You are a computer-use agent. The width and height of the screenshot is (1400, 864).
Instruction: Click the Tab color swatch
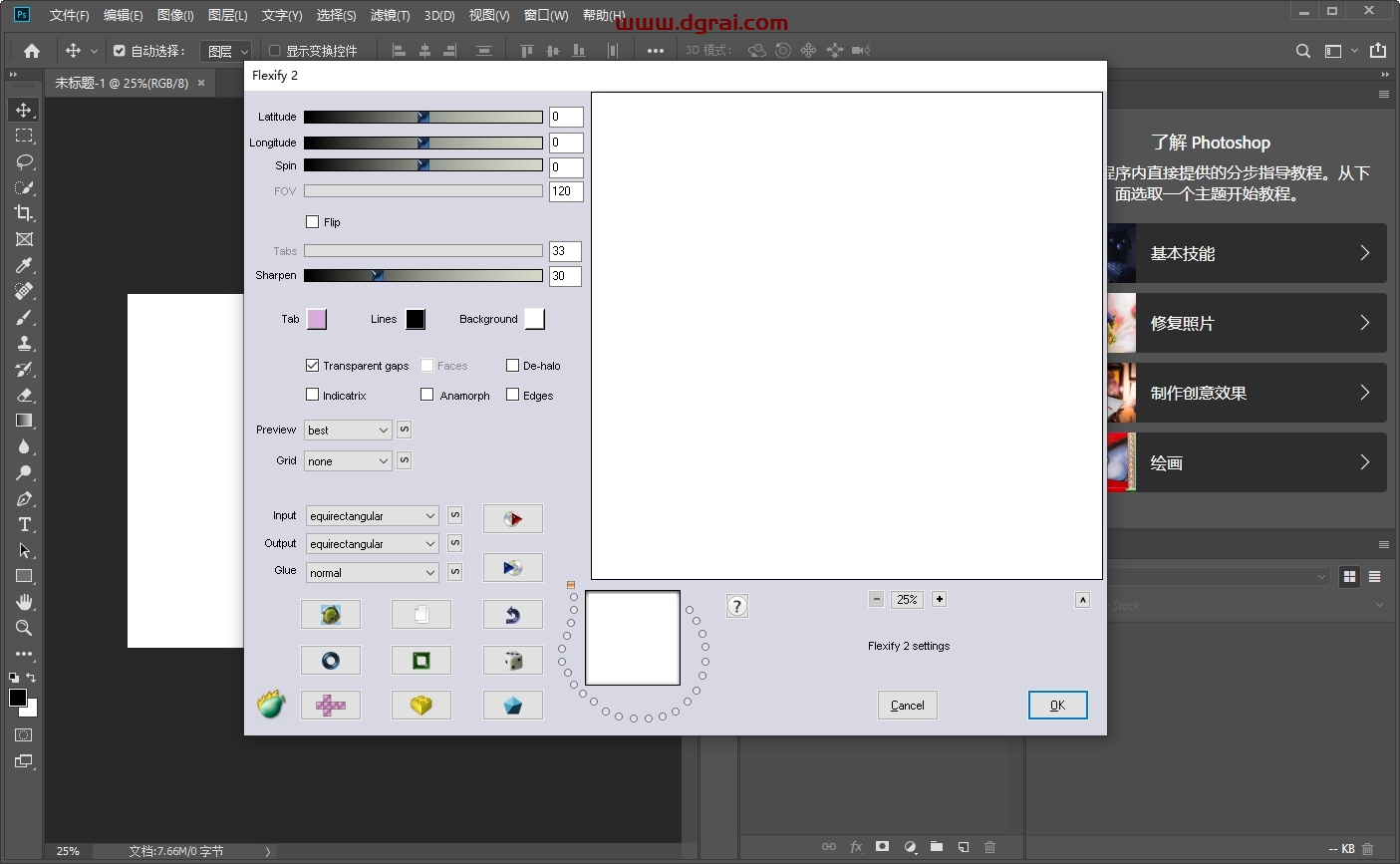316,319
